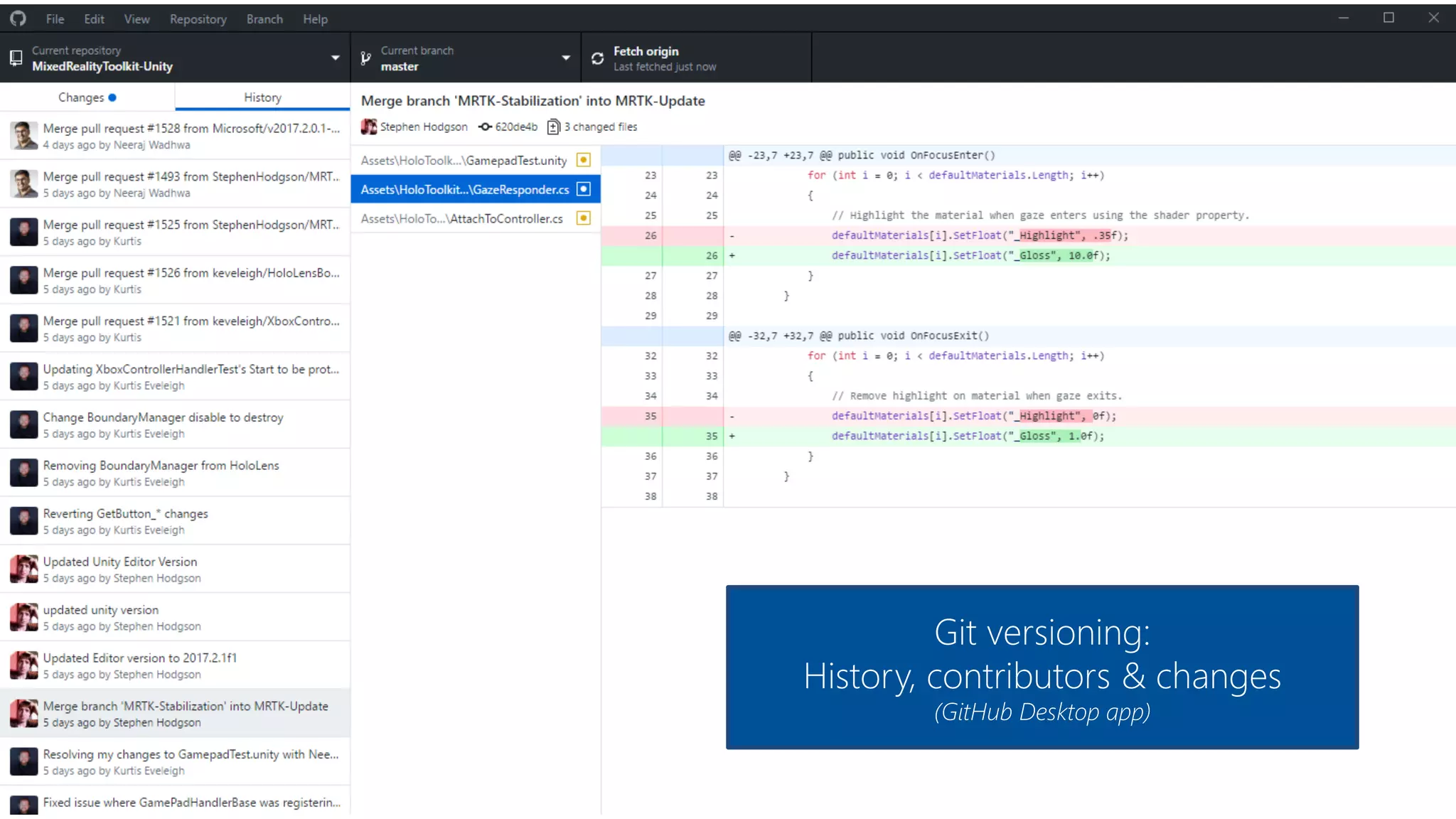Select the GazeResponder.cs changed file

click(x=465, y=189)
